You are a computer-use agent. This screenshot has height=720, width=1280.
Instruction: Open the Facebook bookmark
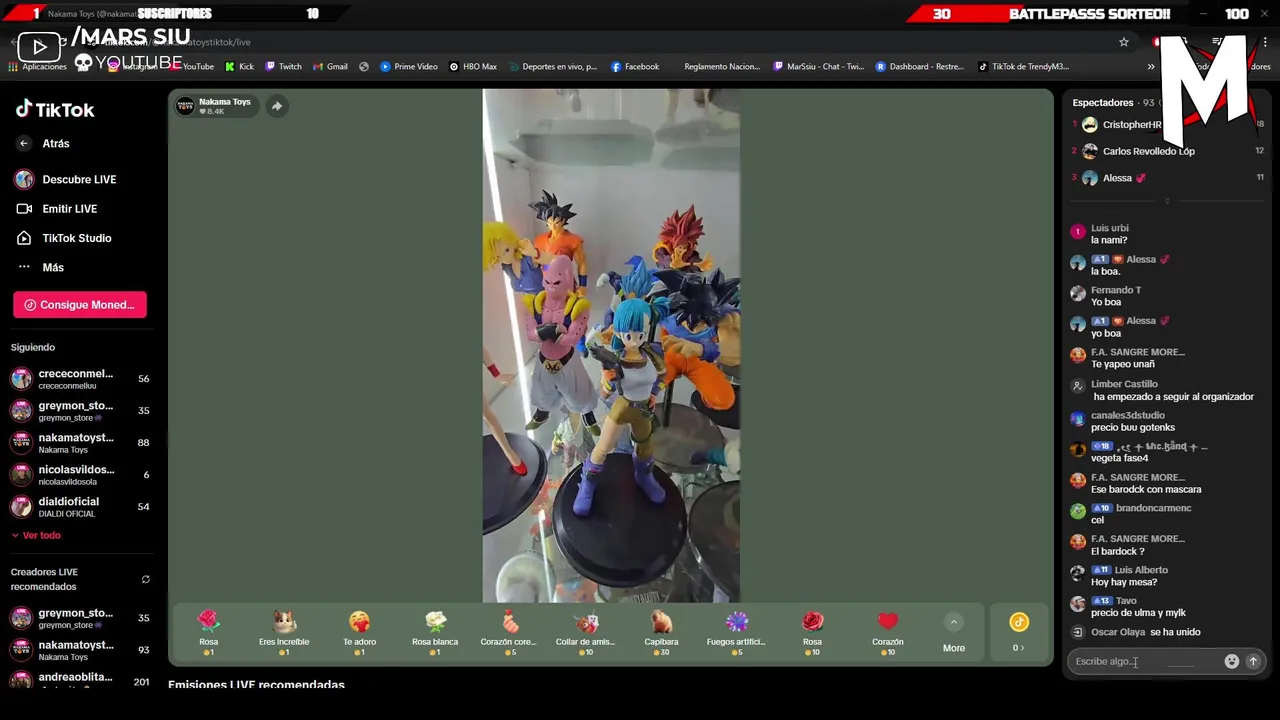(x=635, y=67)
